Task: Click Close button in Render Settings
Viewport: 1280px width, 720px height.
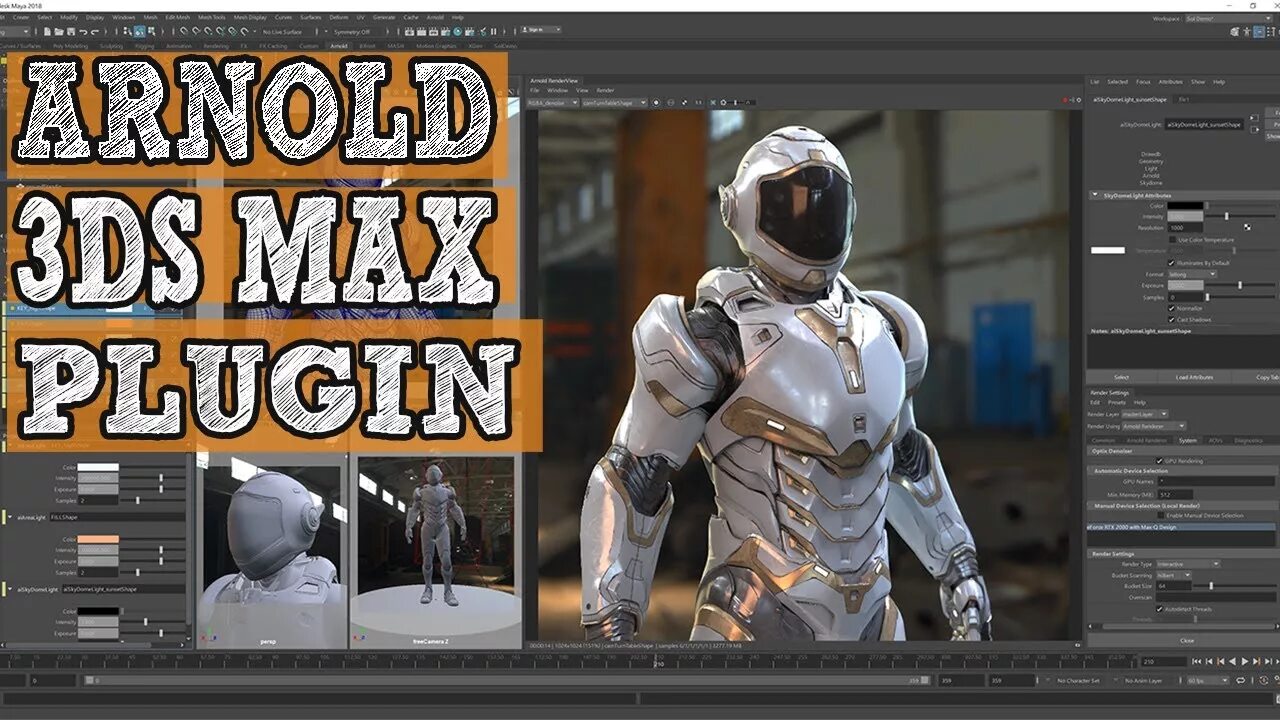Action: click(1185, 640)
